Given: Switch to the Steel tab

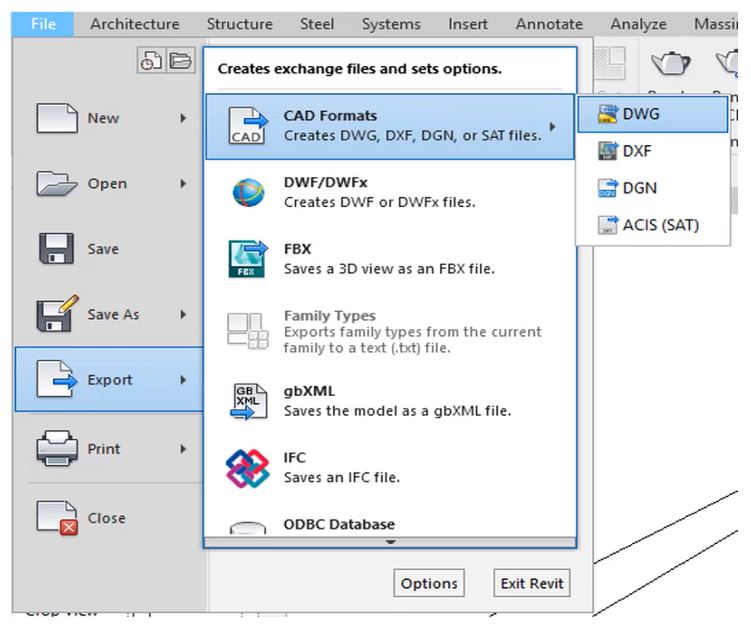Looking at the screenshot, I should tap(317, 24).
